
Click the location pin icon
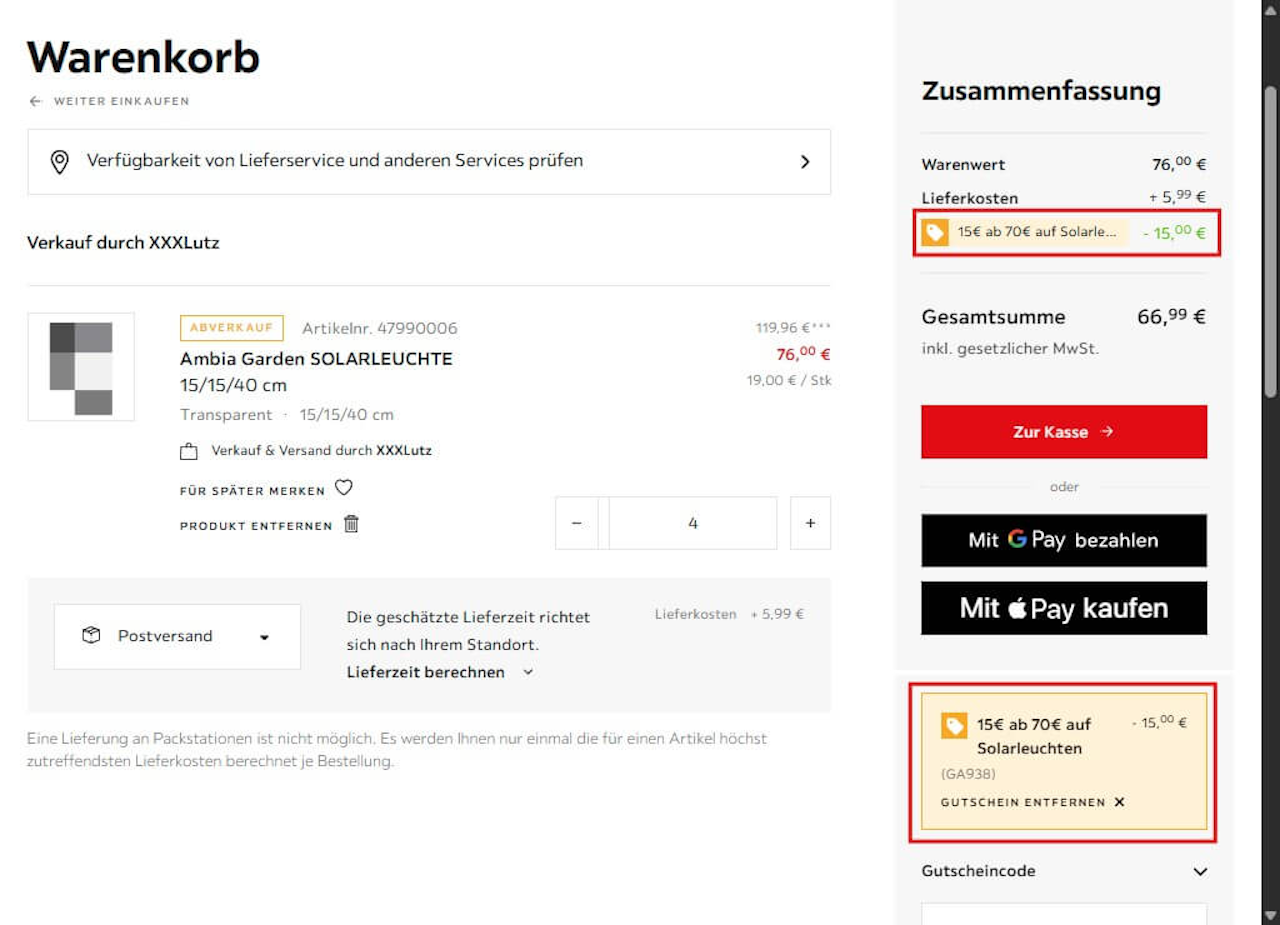pyautogui.click(x=60, y=161)
